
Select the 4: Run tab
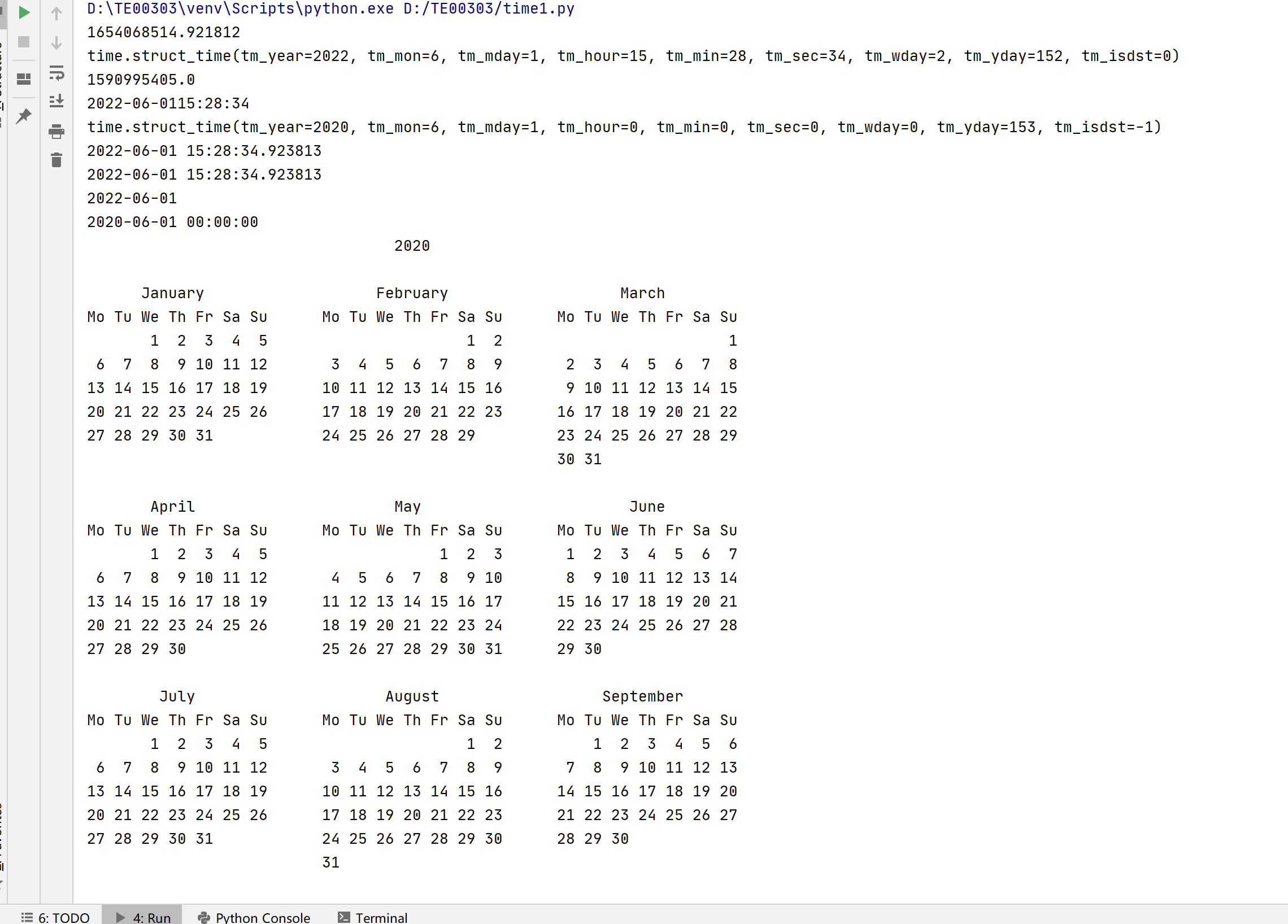coord(143,917)
